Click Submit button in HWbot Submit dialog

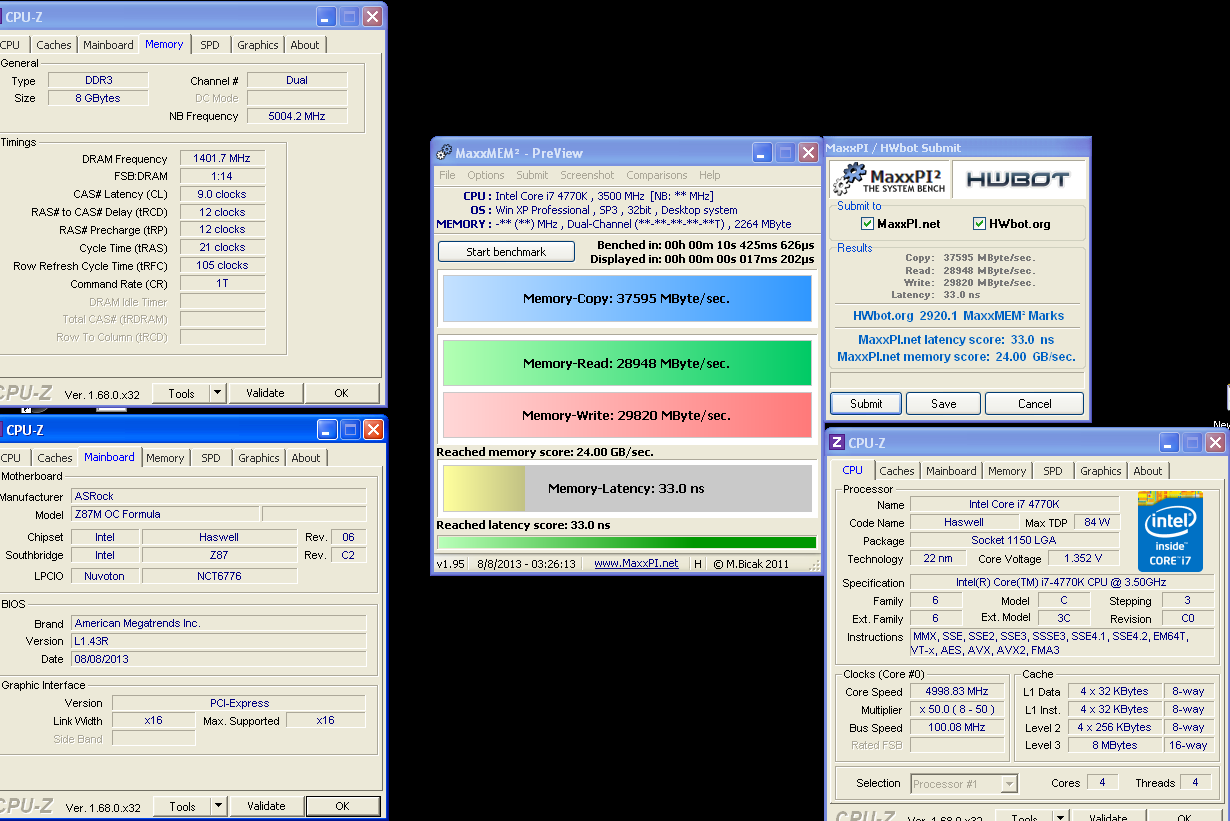click(866, 404)
